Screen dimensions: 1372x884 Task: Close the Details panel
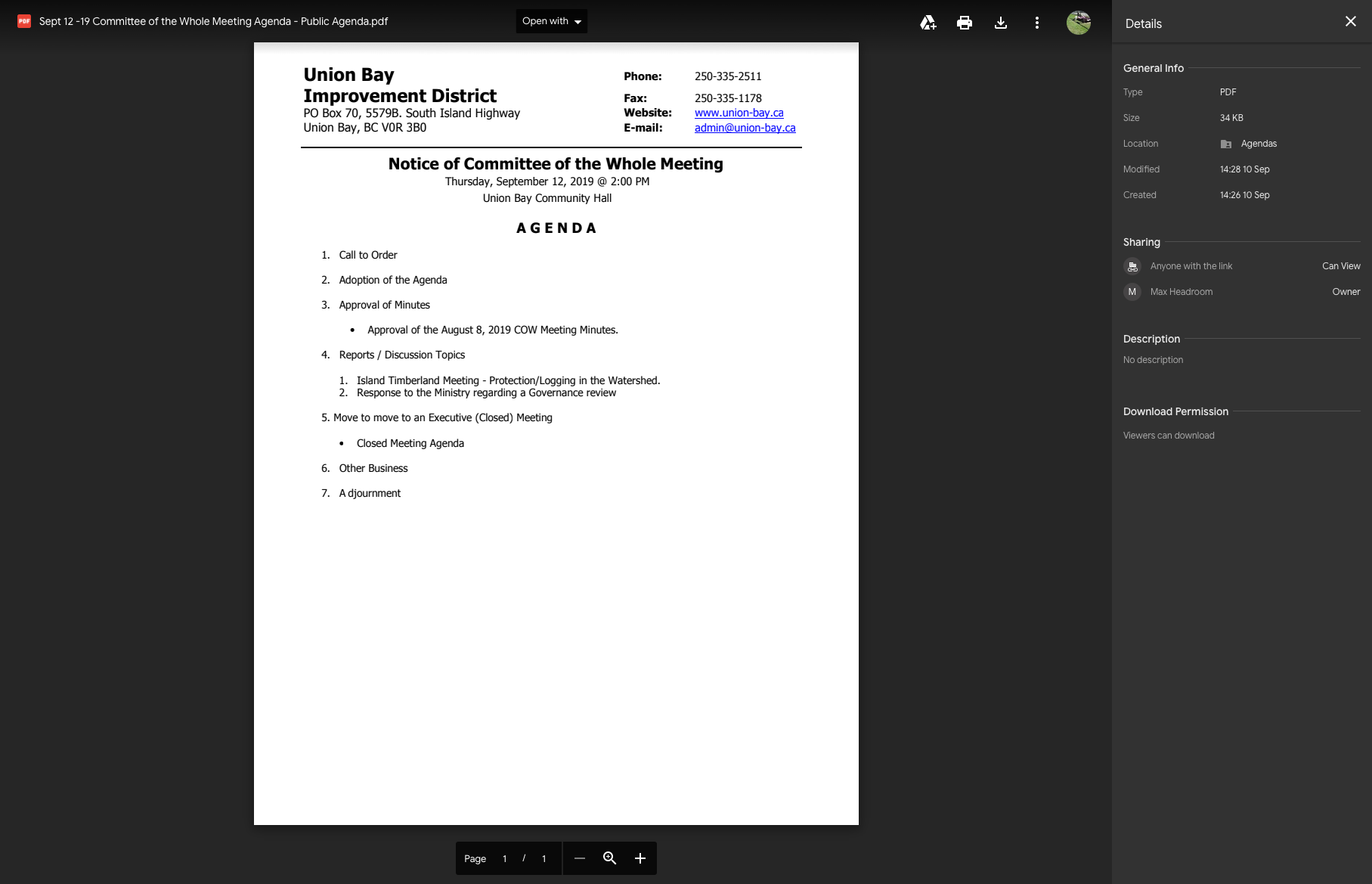(1350, 22)
